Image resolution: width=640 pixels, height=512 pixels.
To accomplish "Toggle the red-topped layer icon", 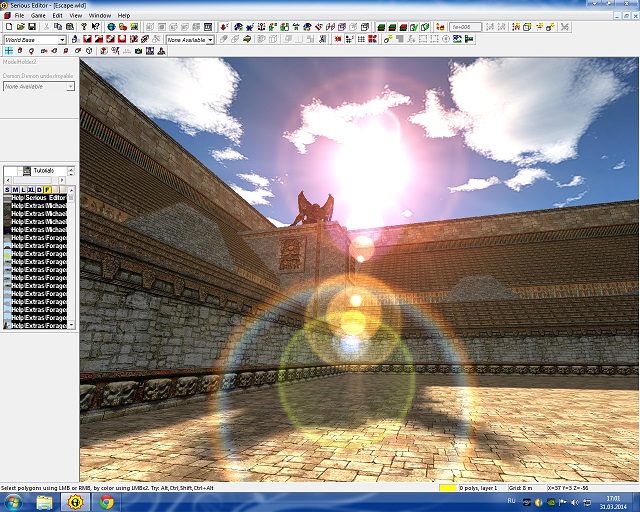I will [404, 27].
